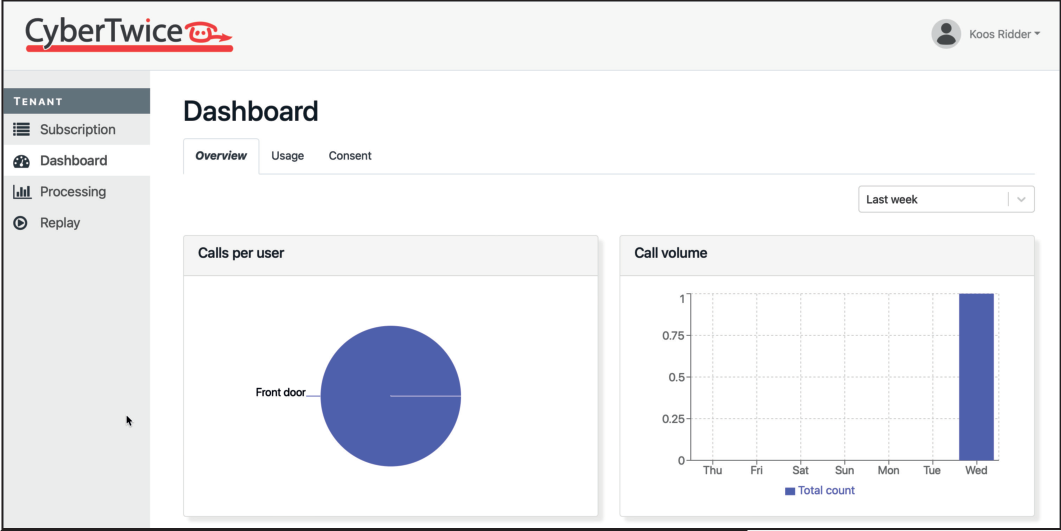Click the Total count legend color swatch
Screen dimensions: 1061x531
point(790,492)
